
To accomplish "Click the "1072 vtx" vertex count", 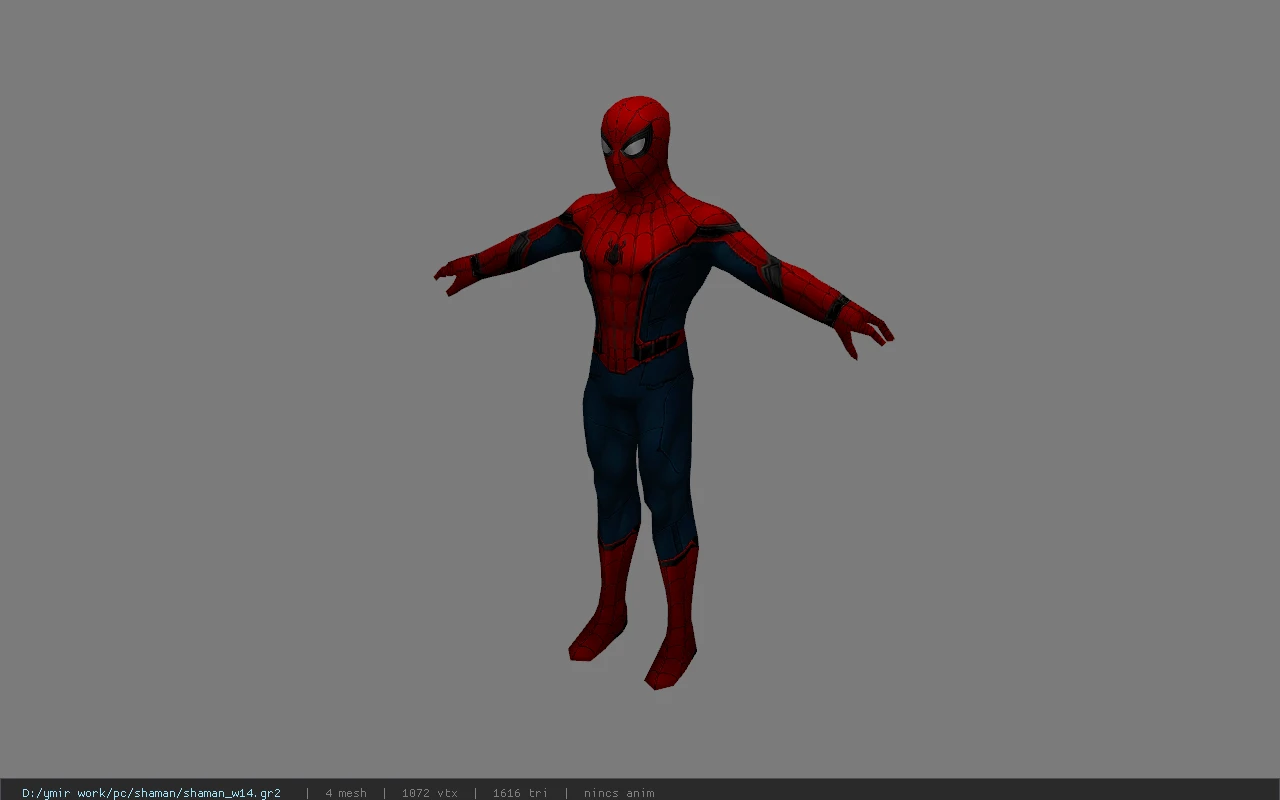I will (x=430, y=793).
